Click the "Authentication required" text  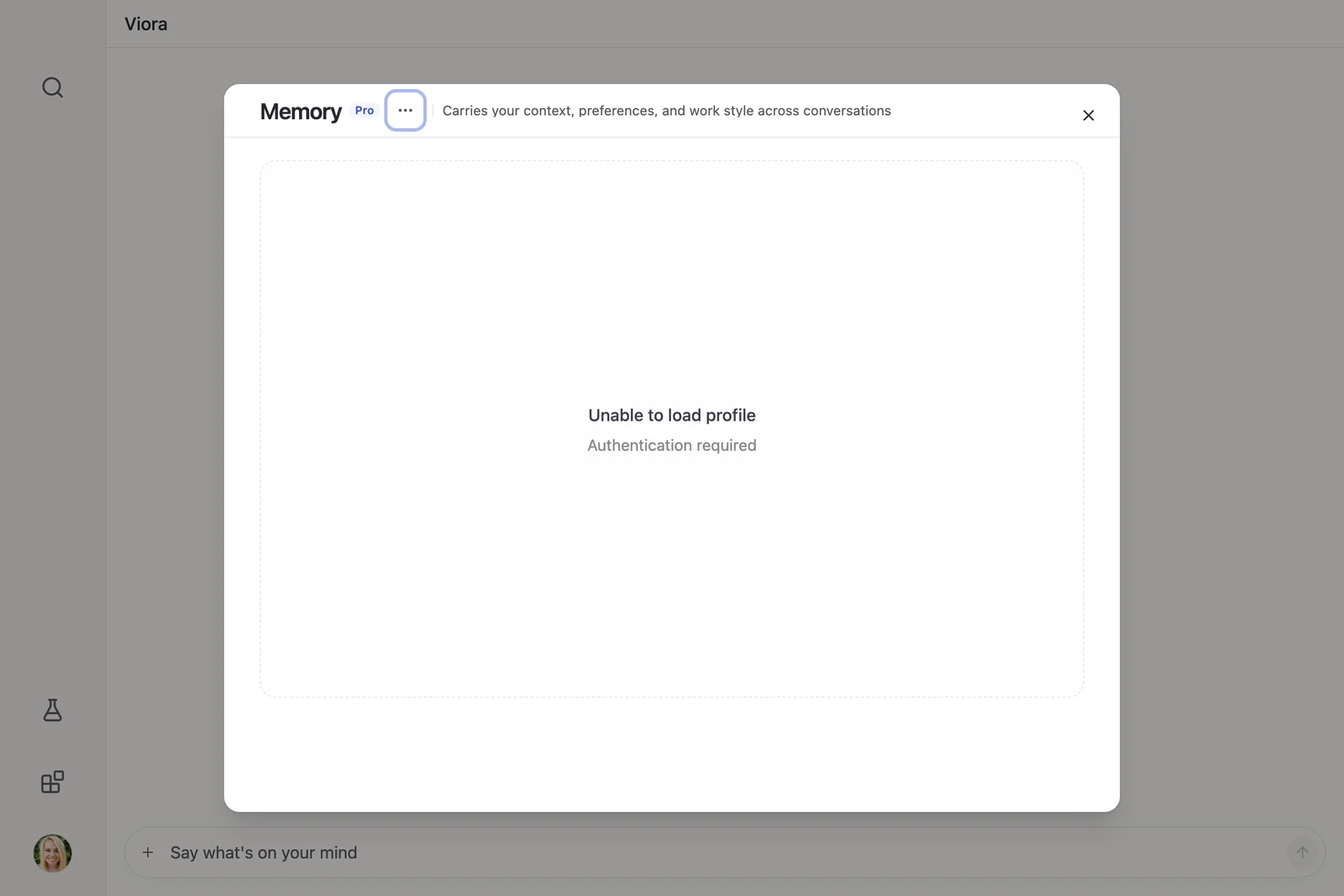click(672, 445)
